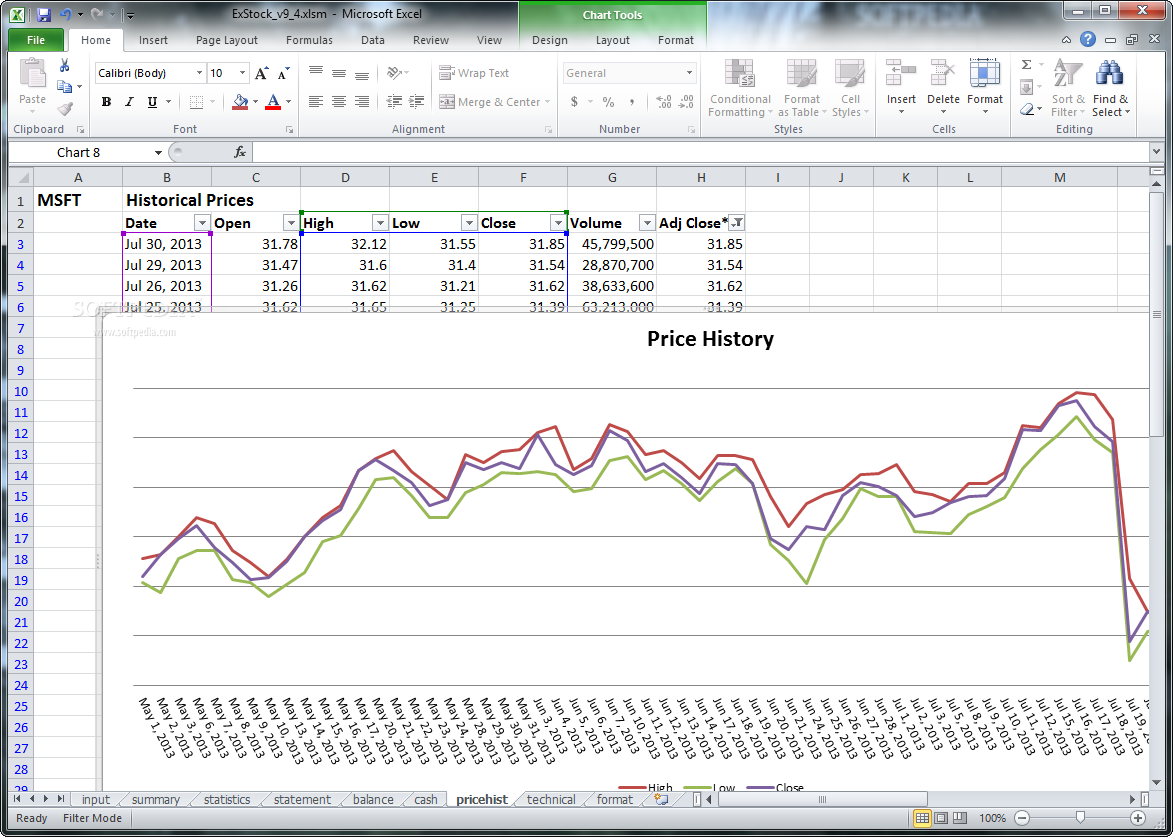The image size is (1173, 837).
Task: Click Decrease Indent icon
Action: (394, 102)
